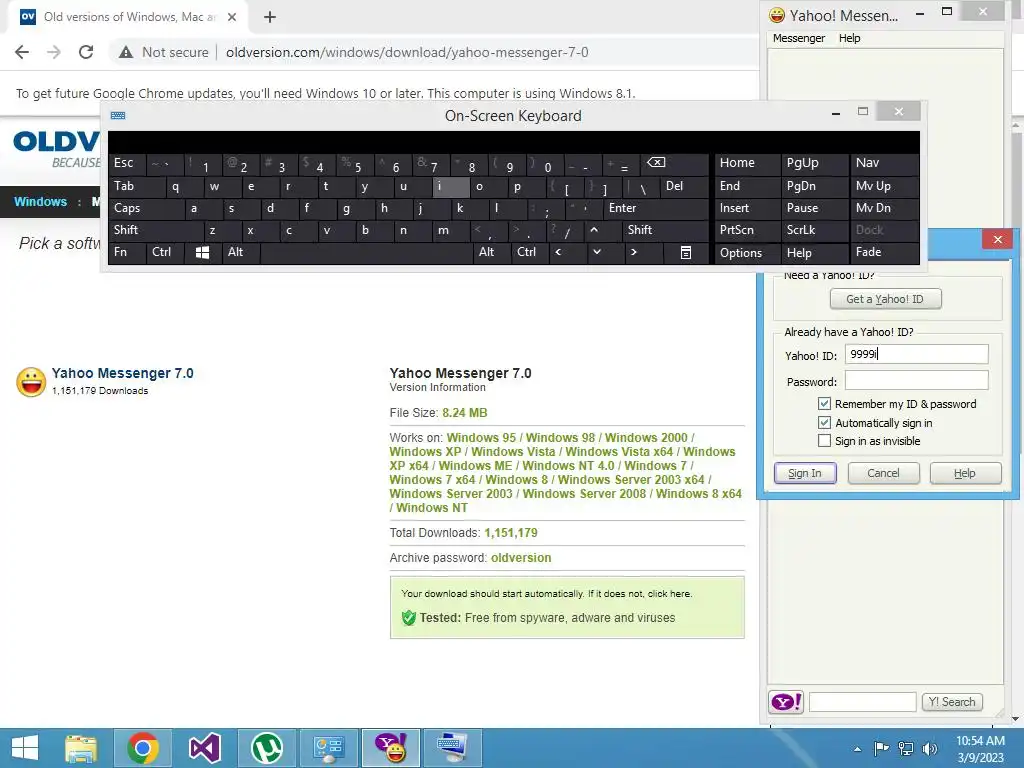
Task: Open Visual Studio from taskbar
Action: [x=204, y=748]
